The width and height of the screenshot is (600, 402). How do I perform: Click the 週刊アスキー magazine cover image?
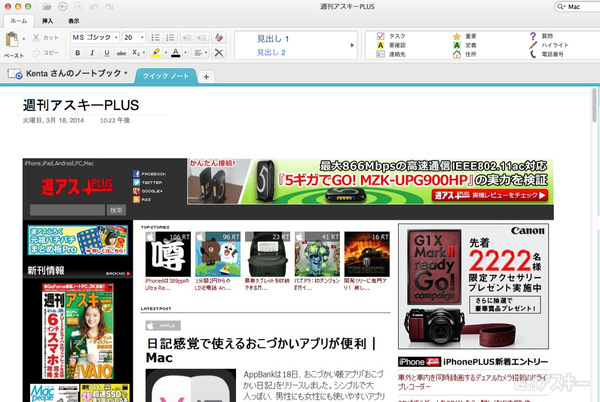[78, 331]
